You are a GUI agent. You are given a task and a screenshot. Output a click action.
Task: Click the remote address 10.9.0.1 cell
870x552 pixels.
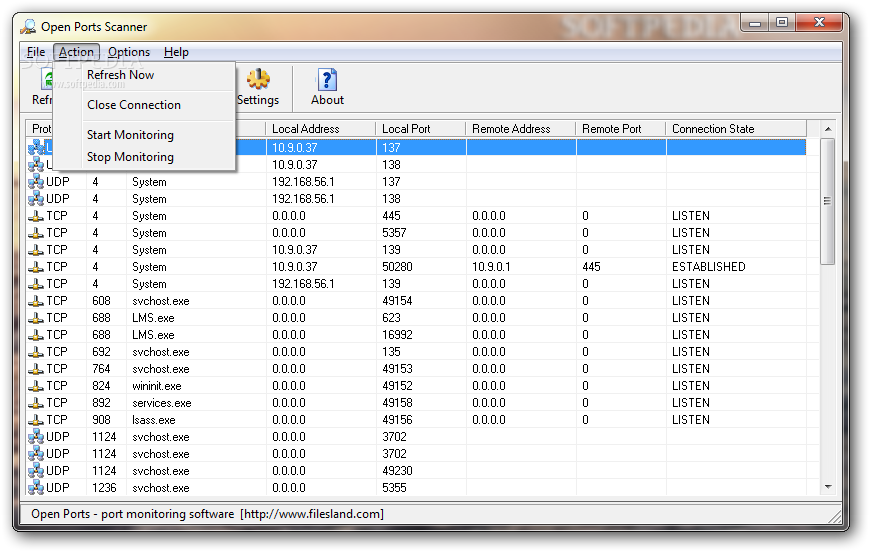click(491, 267)
